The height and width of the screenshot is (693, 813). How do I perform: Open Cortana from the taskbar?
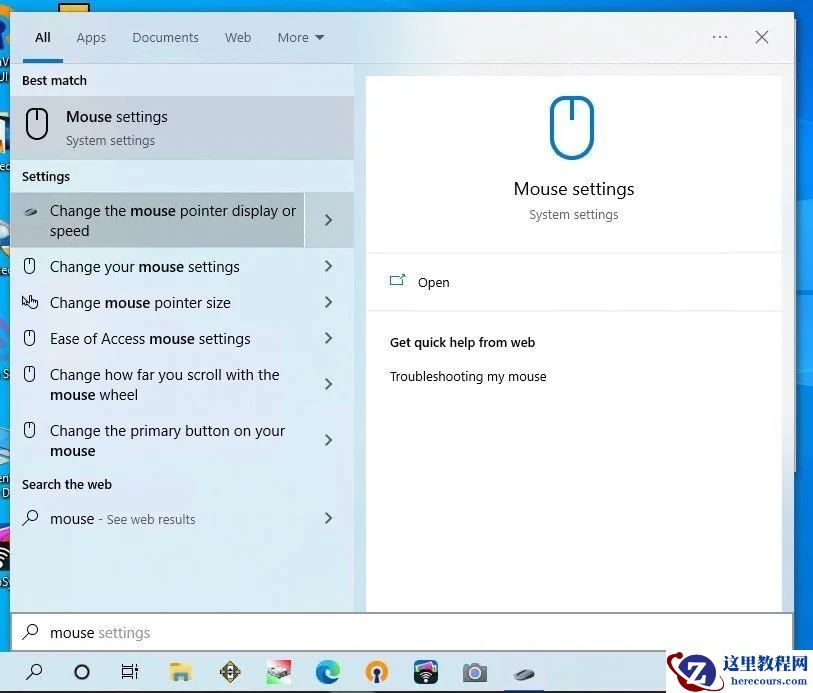[81, 672]
